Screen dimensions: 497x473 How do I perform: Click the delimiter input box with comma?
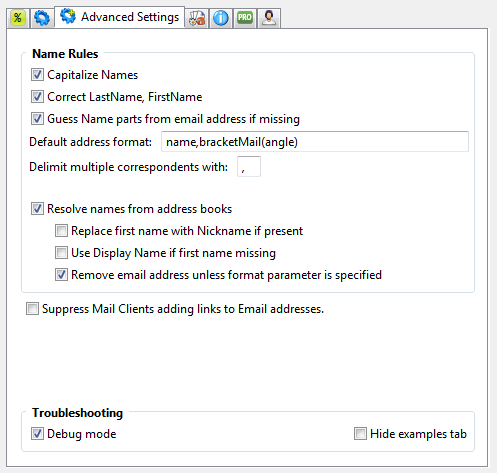click(249, 167)
